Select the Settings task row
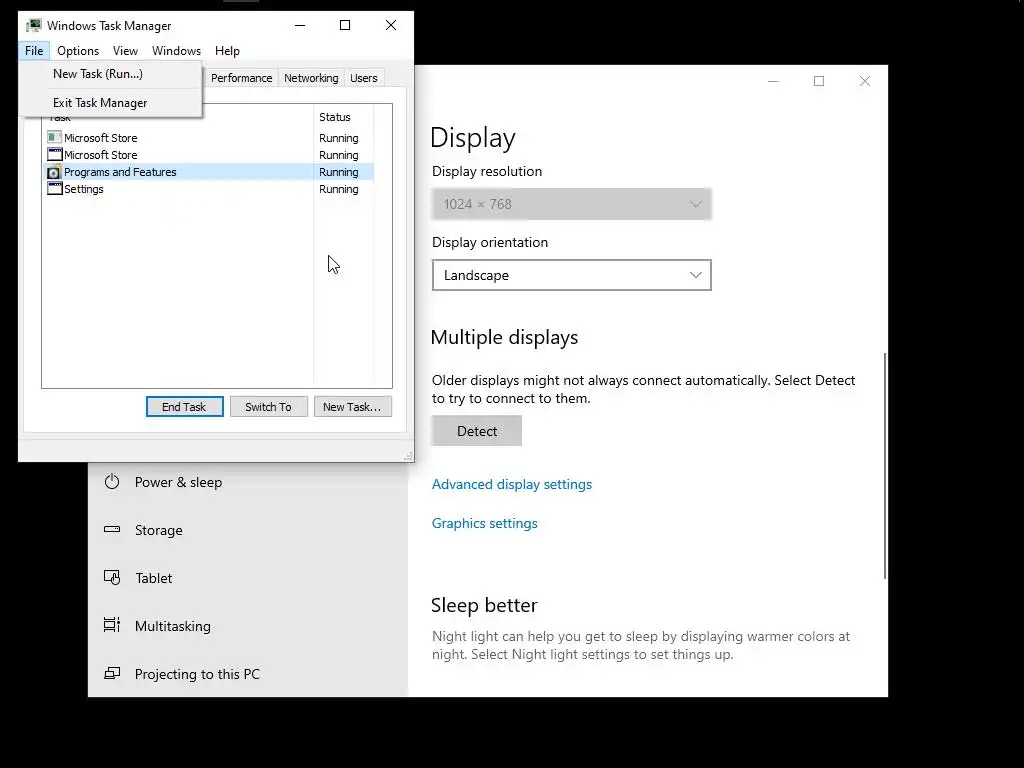The image size is (1024, 768). point(209,189)
